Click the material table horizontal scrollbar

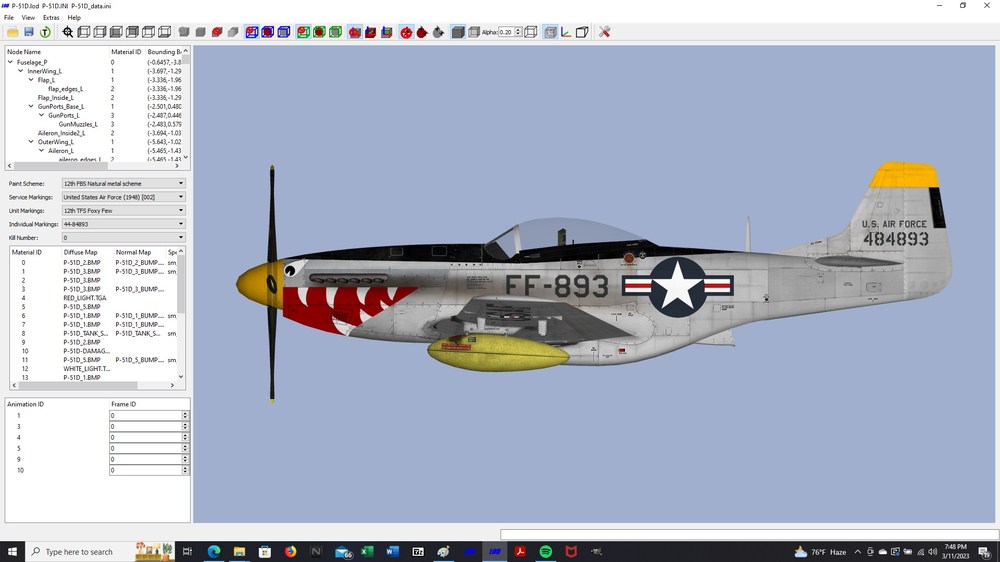coord(93,385)
